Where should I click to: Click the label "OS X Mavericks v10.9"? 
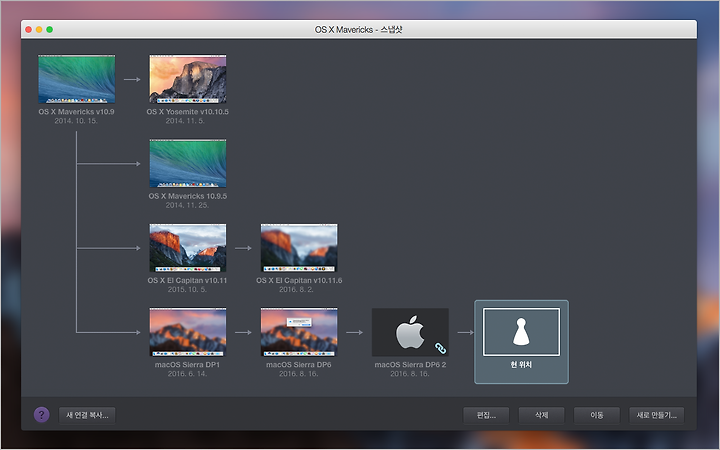pos(76,112)
